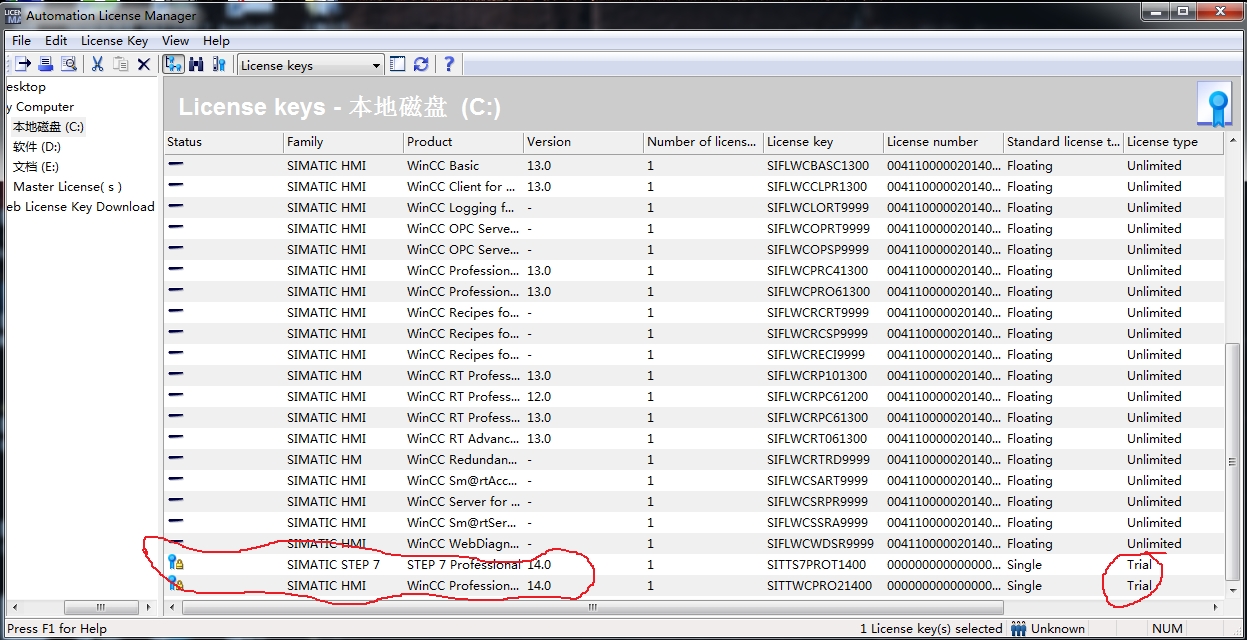The image size is (1247, 640).
Task: Open the View menu
Action: tap(175, 41)
